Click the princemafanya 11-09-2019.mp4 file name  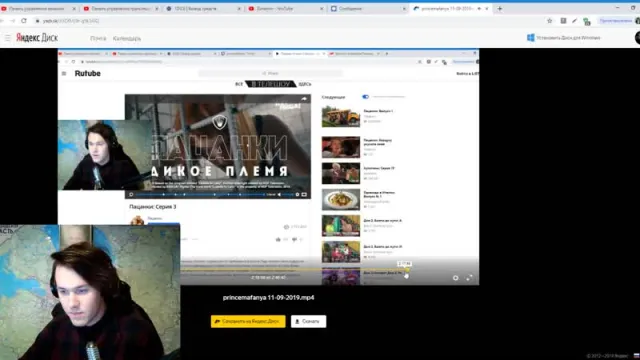269,298
